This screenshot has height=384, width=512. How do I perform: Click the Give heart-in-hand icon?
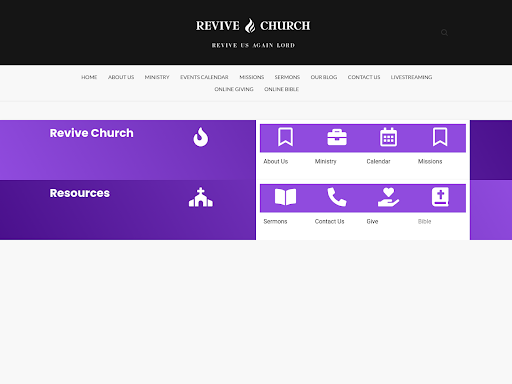389,197
